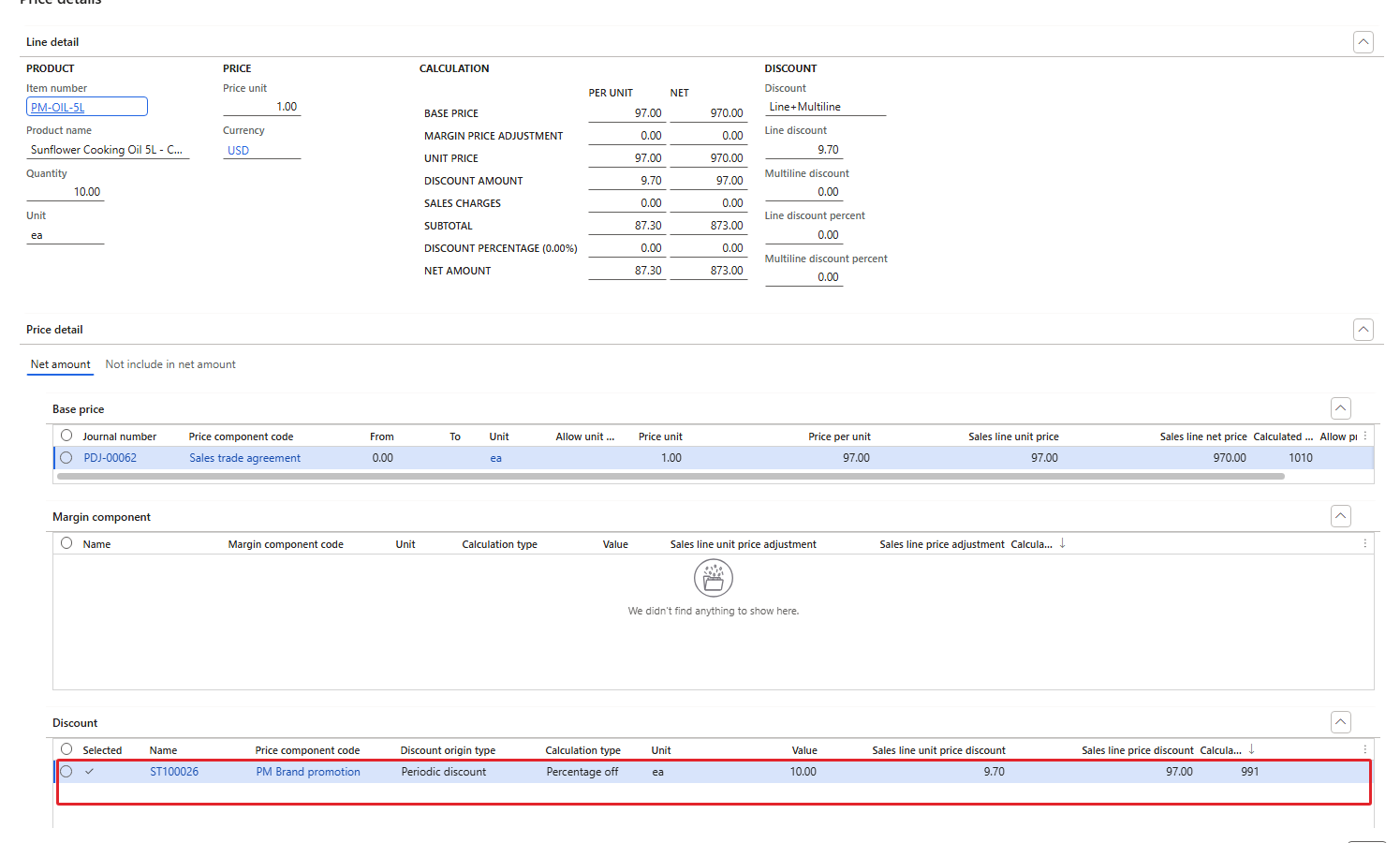Collapse the Base price grid section
This screenshot has width=1400, height=843.
pos(1341,408)
